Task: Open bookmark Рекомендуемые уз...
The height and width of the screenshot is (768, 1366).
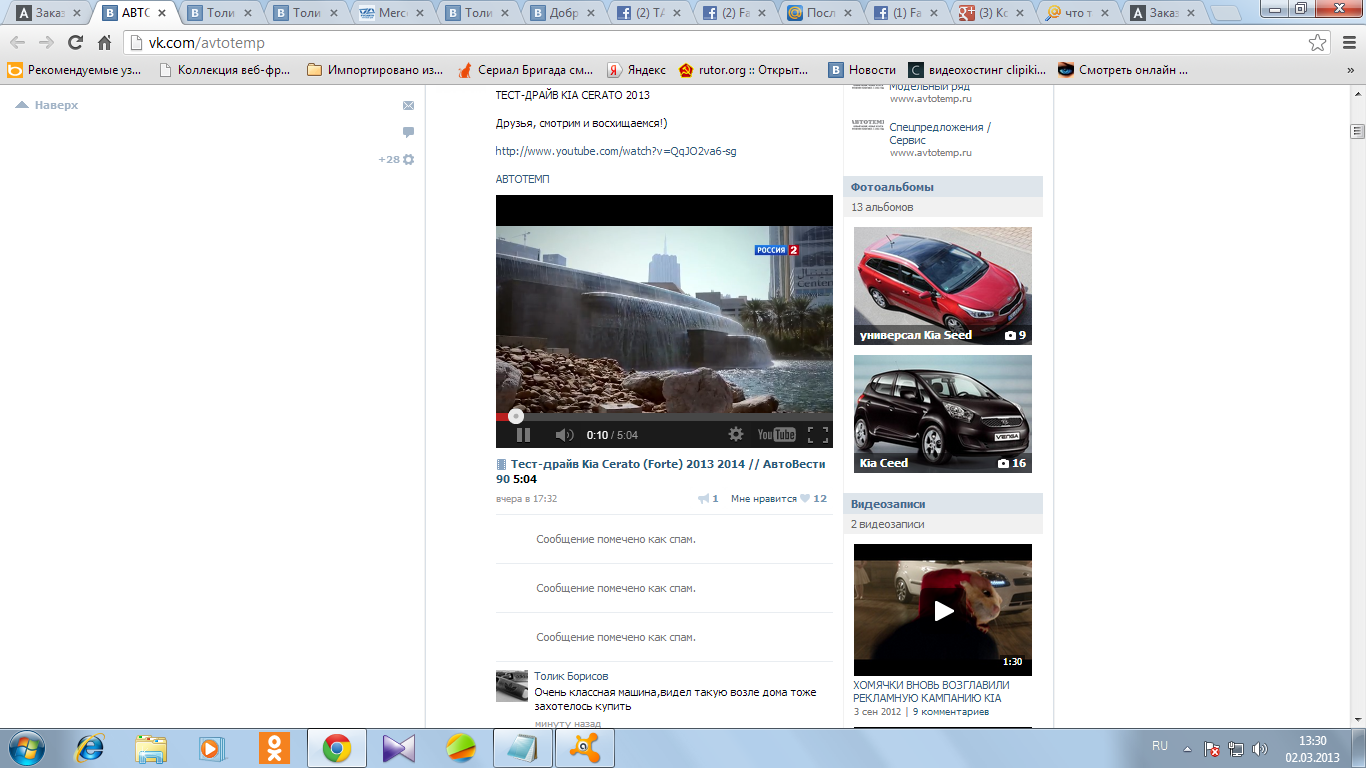Action: 76,70
